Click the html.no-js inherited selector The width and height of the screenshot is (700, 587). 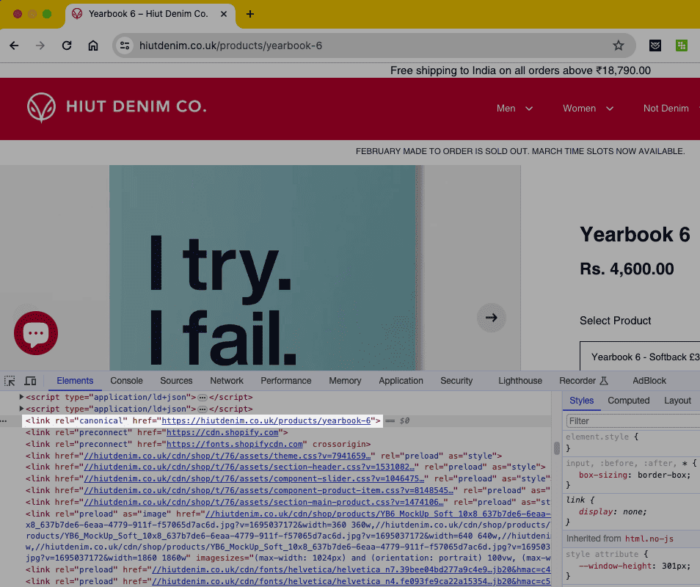tap(649, 539)
